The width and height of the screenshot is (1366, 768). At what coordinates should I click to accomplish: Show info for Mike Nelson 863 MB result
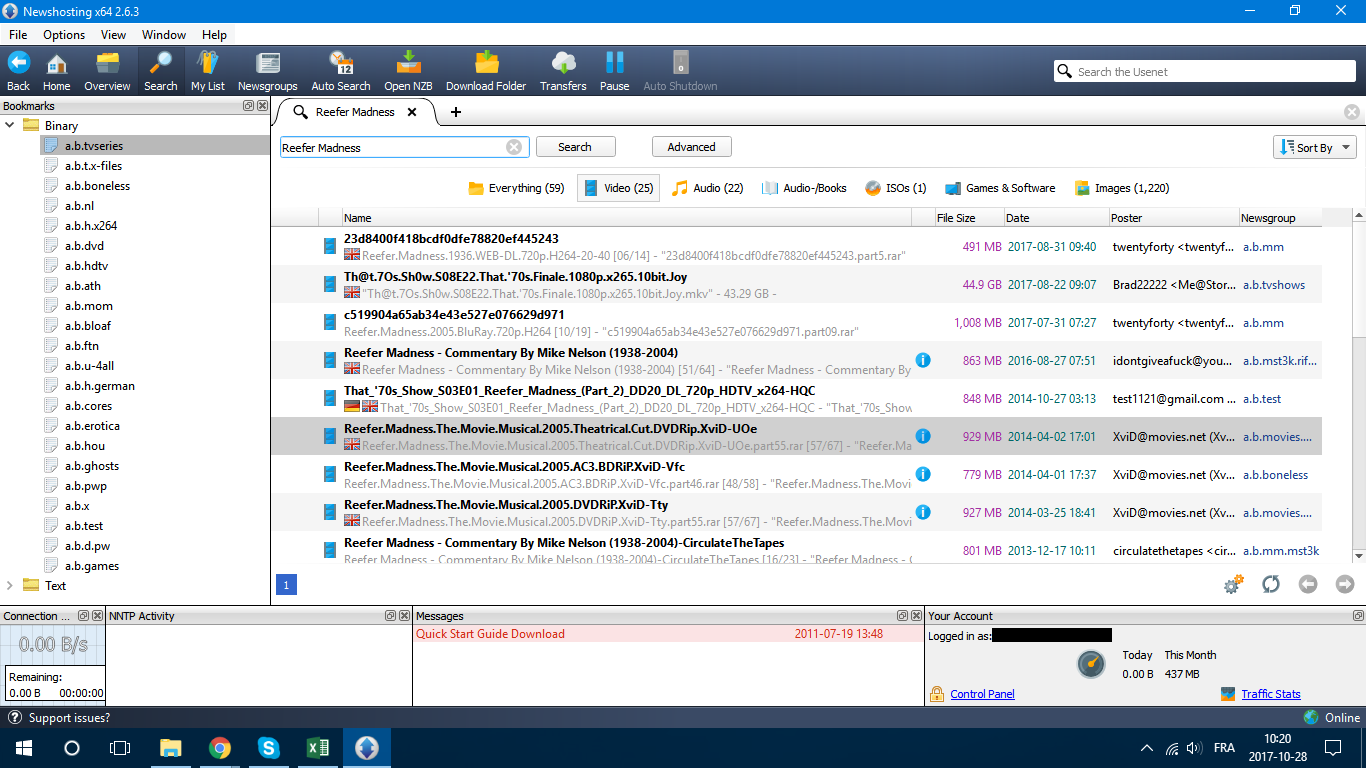[x=923, y=360]
